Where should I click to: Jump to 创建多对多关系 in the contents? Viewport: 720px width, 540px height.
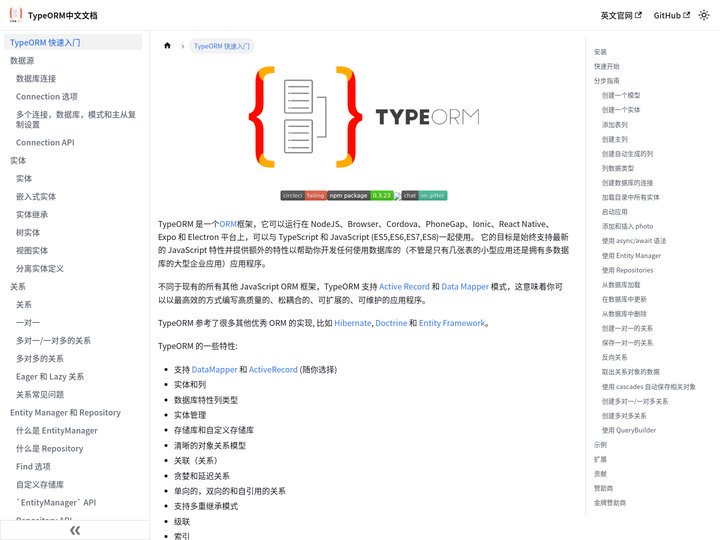[x=624, y=416]
